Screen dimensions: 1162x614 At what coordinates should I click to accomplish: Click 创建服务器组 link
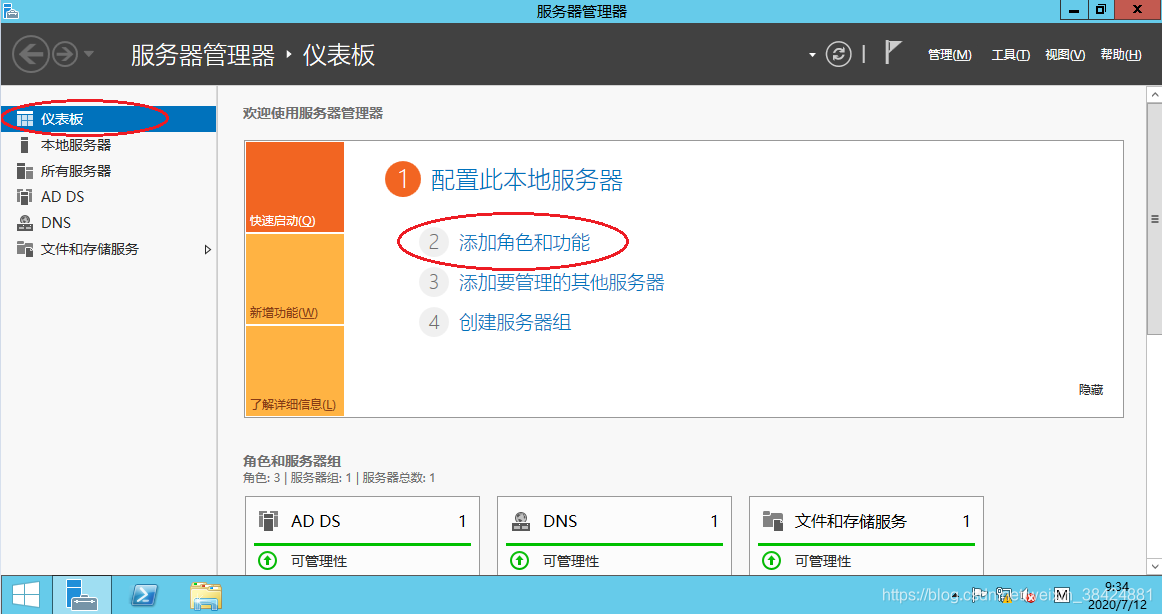coord(514,322)
